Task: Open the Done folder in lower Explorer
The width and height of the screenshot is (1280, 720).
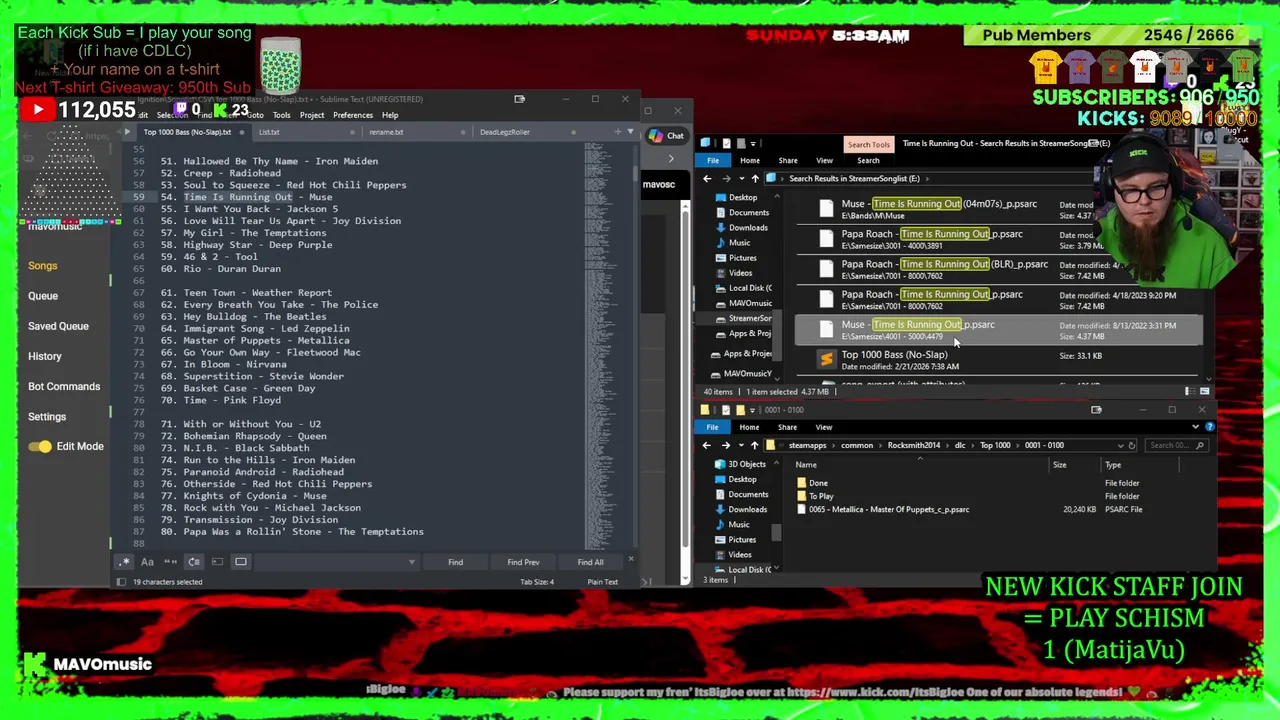Action: pyautogui.click(x=818, y=483)
